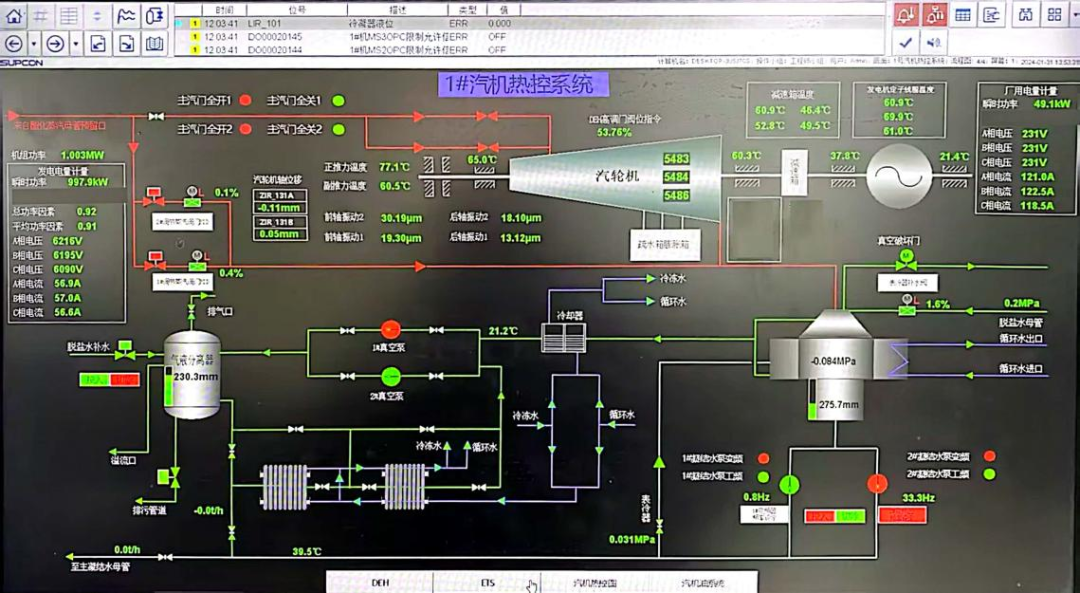The width and height of the screenshot is (1080, 593).
Task: Expand the back-arrow history dropdown
Action: tap(34, 44)
